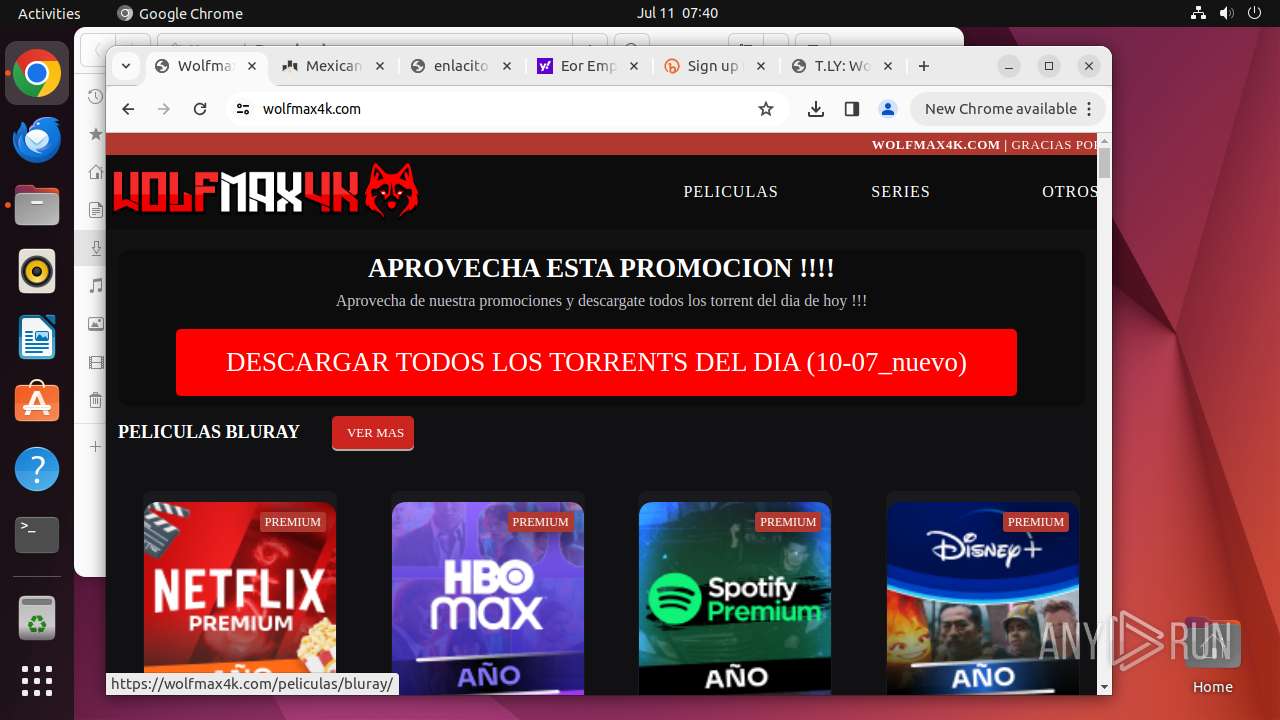1280x720 pixels.
Task: Bookmark this page with the star
Action: (x=766, y=109)
